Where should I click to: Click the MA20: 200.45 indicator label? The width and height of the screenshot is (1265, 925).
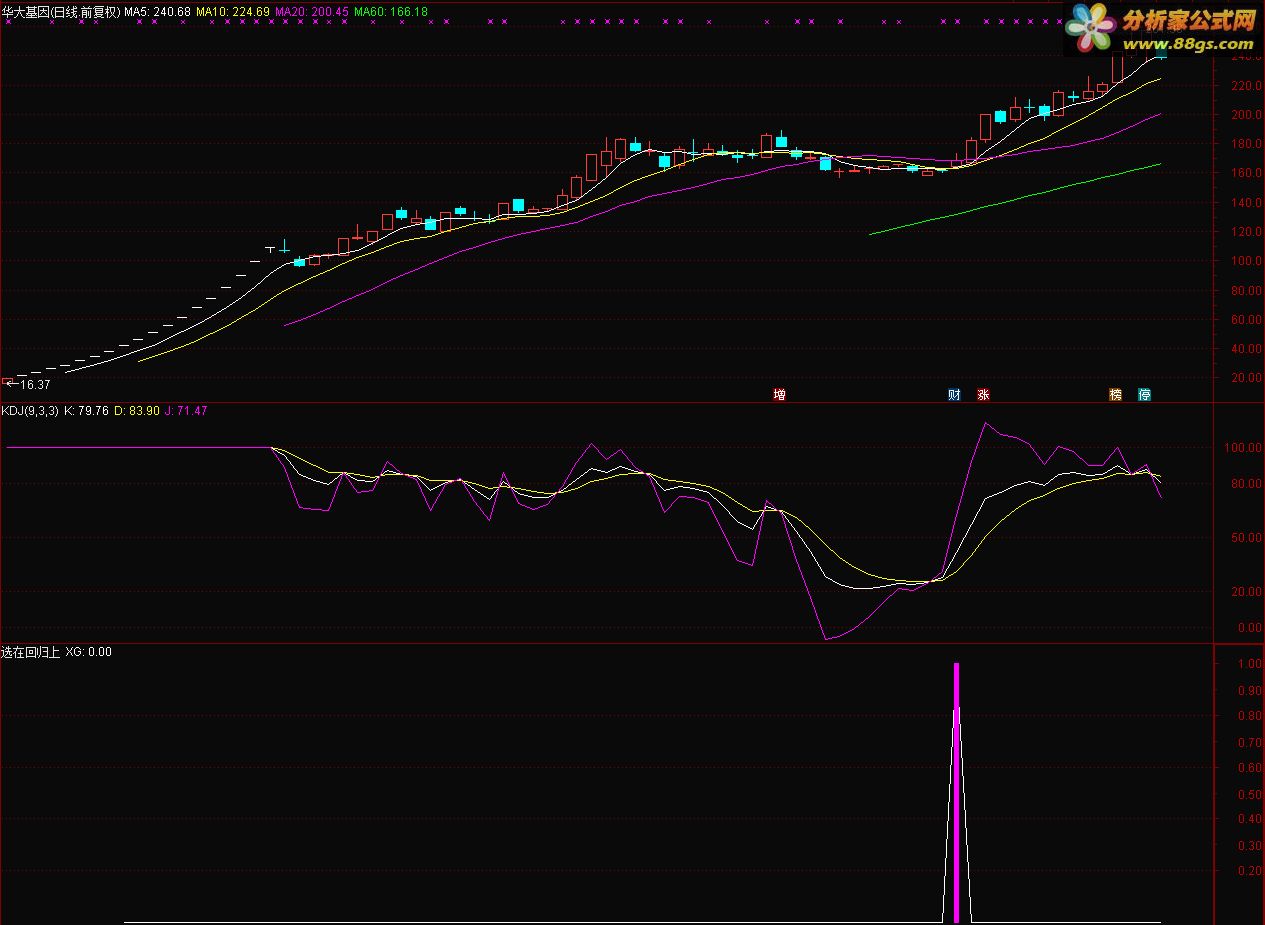(312, 12)
